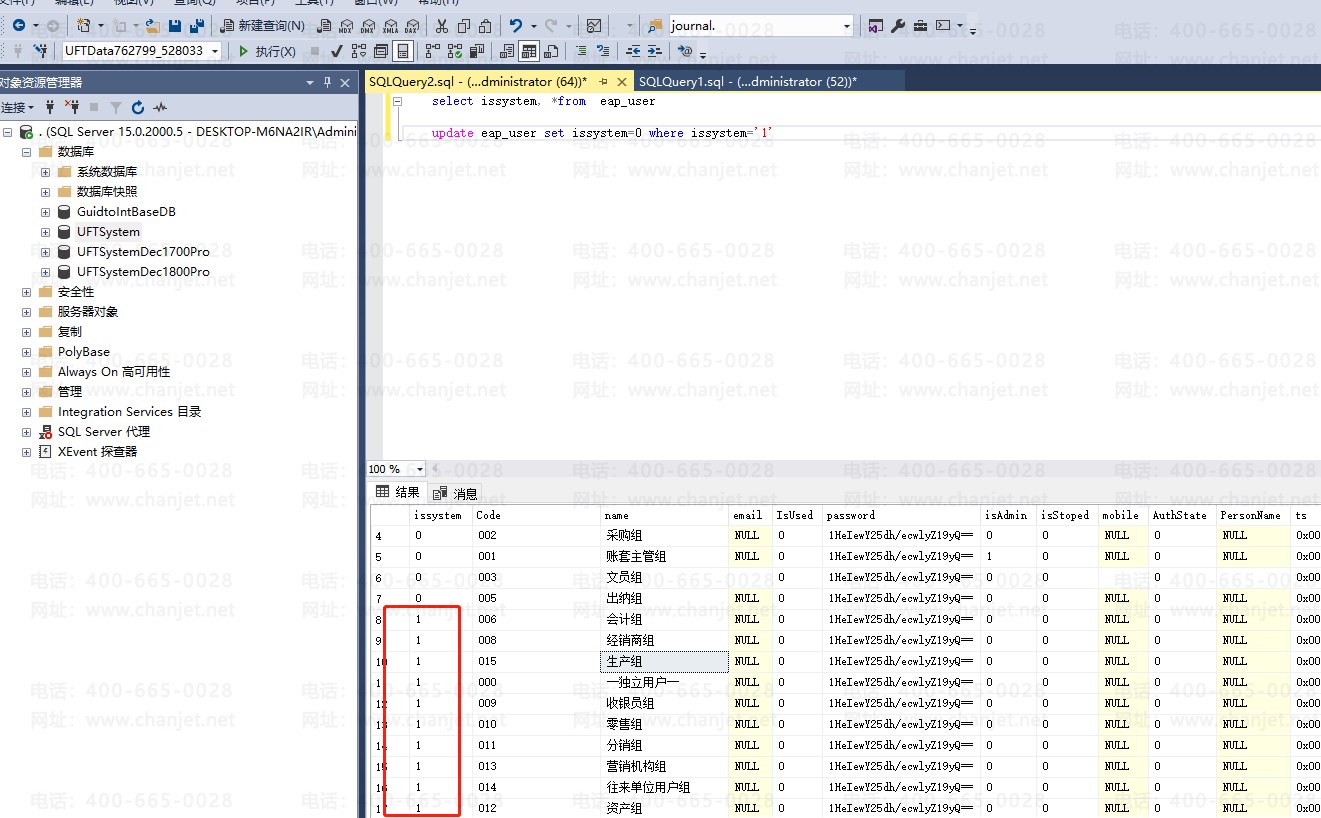The height and width of the screenshot is (818, 1321).
Task: Expand the 安全性 folder node
Action: tap(27, 292)
